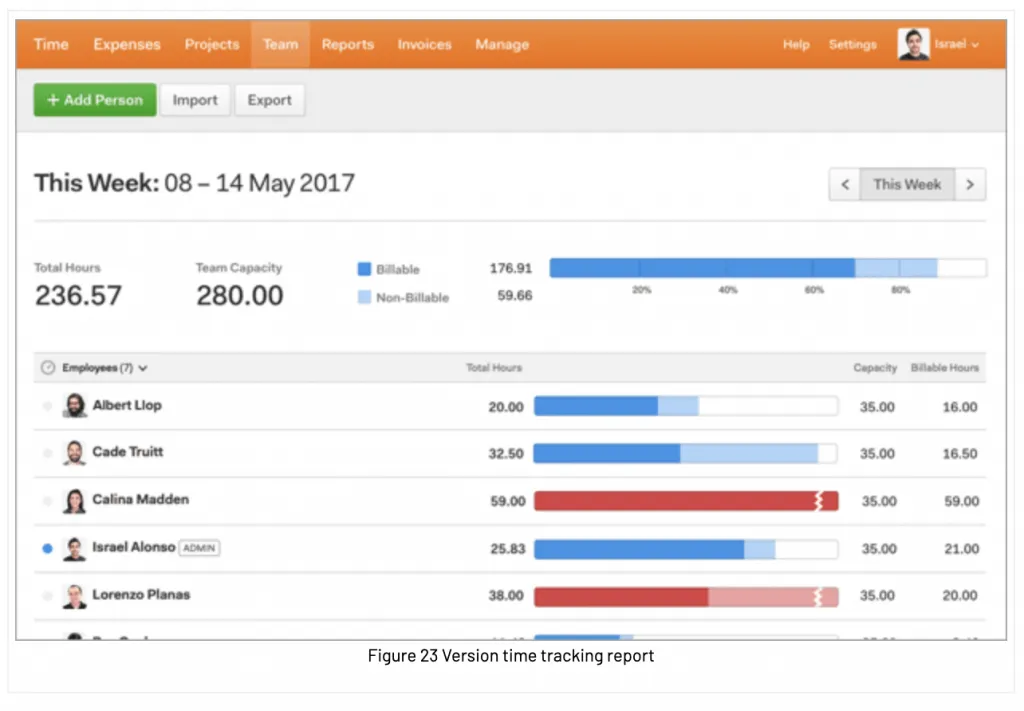Image resolution: width=1024 pixels, height=711 pixels.
Task: Open the Reports tab
Action: 347,44
